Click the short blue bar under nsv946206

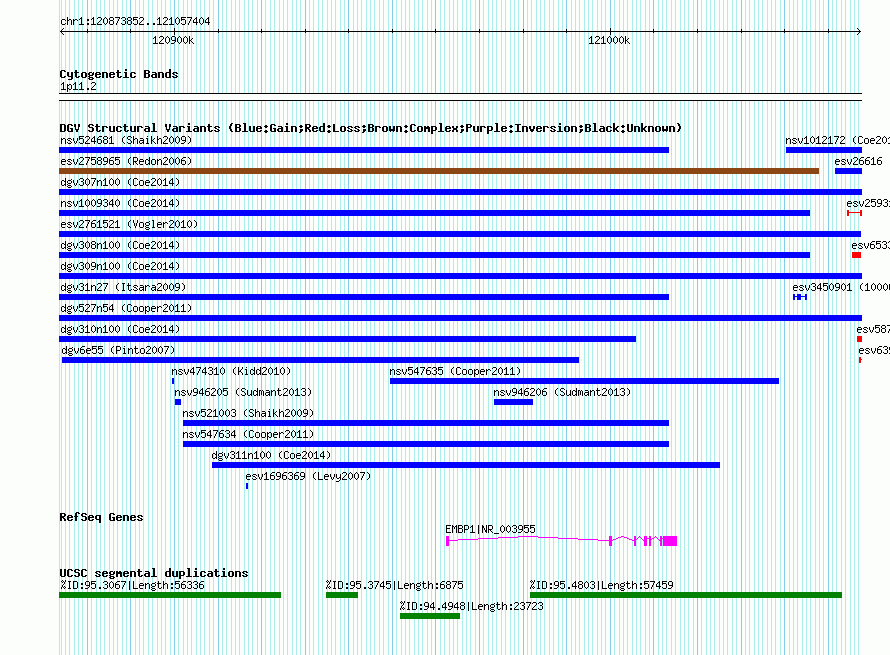tap(513, 402)
